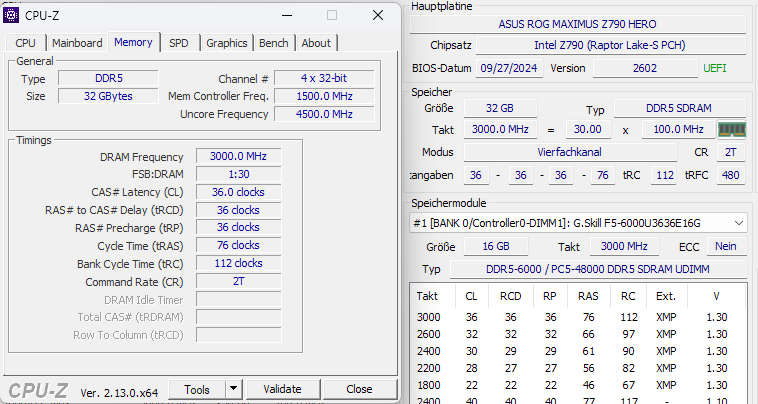This screenshot has width=758, height=404.
Task: Click the Validate button
Action: click(x=282, y=390)
